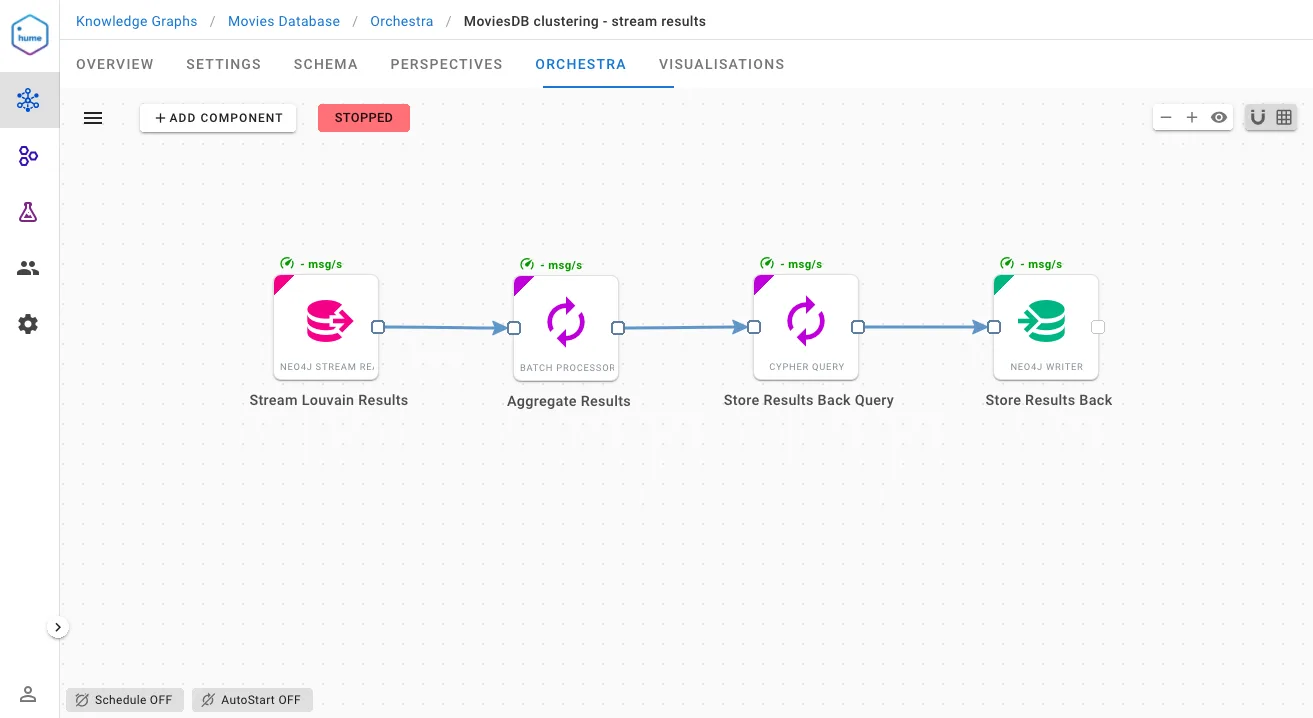The image size is (1313, 718).
Task: Click input port of Aggregate Results
Action: pyautogui.click(x=514, y=328)
